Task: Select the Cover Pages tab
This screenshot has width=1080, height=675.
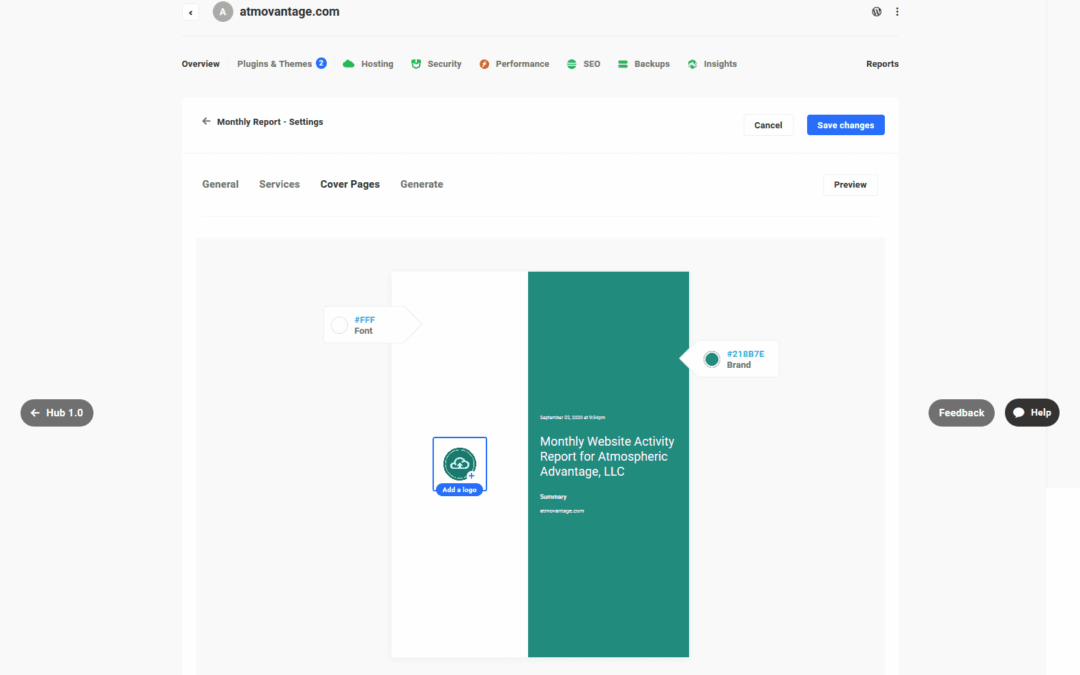Action: (x=350, y=185)
